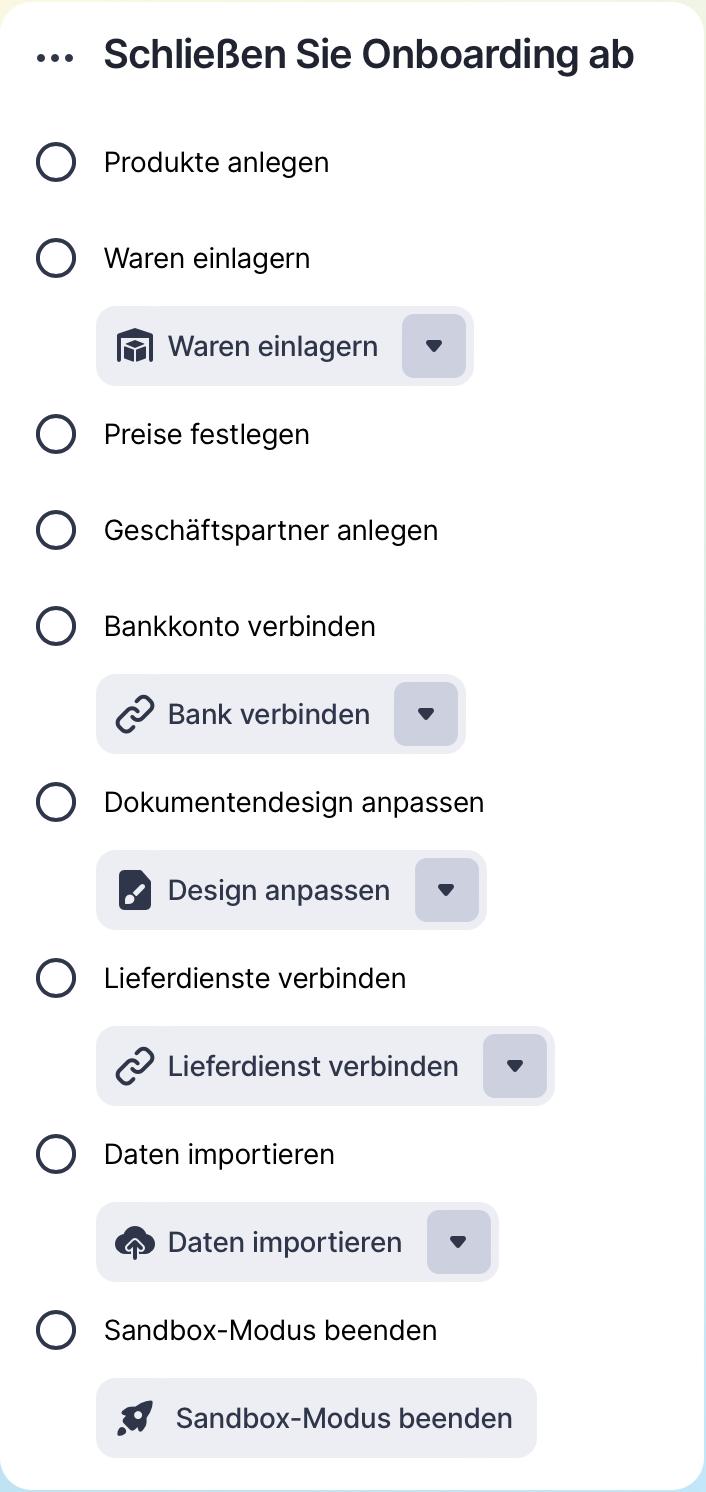Screen dimensions: 706x1492
Task: Show options arrow for Daten importieren button
Action: 459,1242
